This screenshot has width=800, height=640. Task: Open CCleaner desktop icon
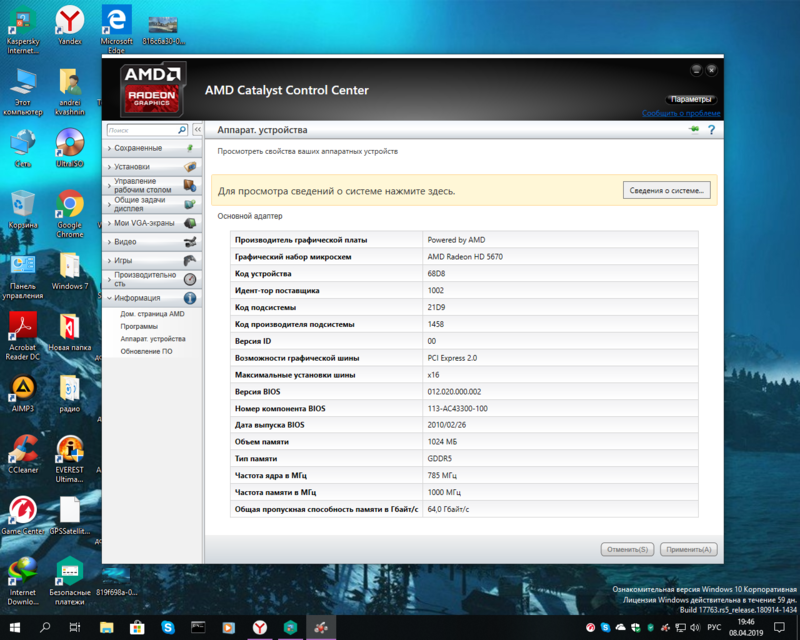(23, 448)
